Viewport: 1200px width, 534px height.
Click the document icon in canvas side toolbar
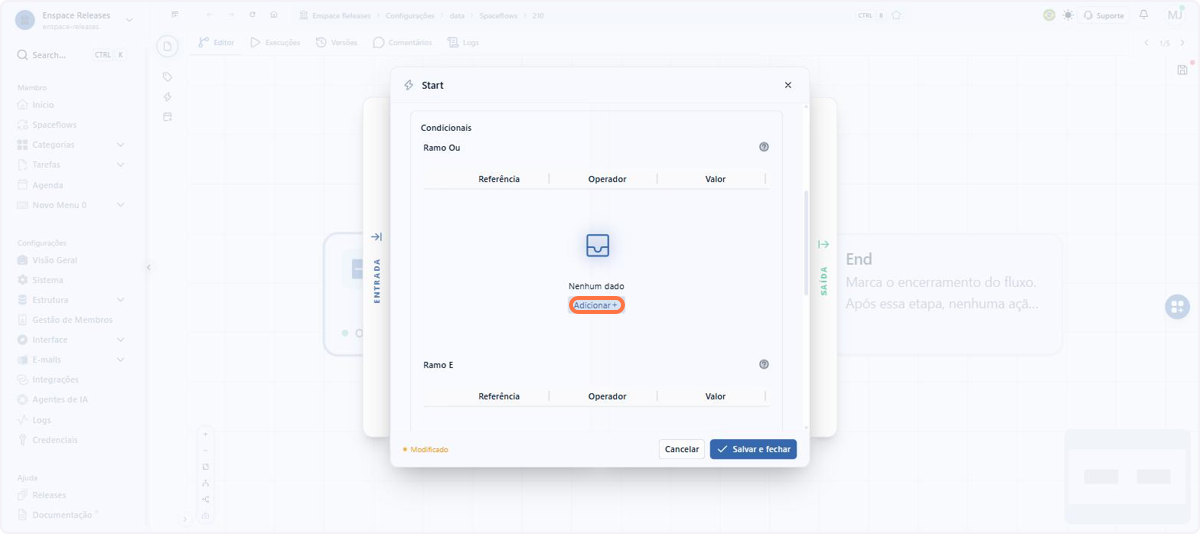click(168, 46)
